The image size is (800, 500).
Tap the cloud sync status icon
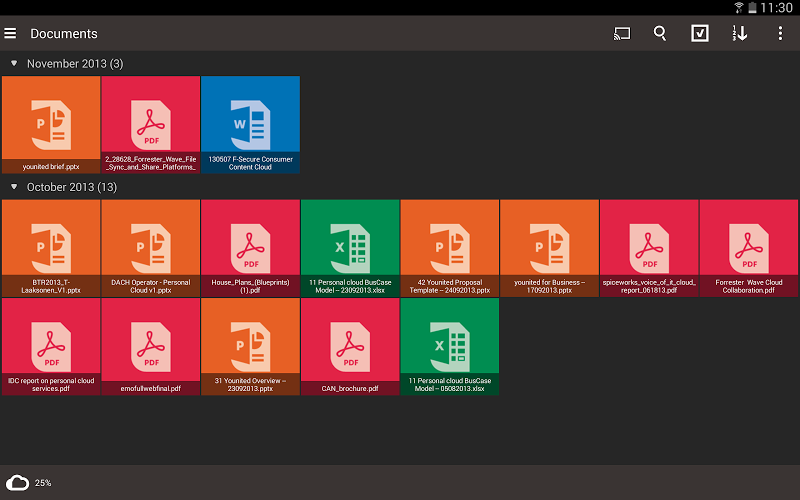click(17, 482)
